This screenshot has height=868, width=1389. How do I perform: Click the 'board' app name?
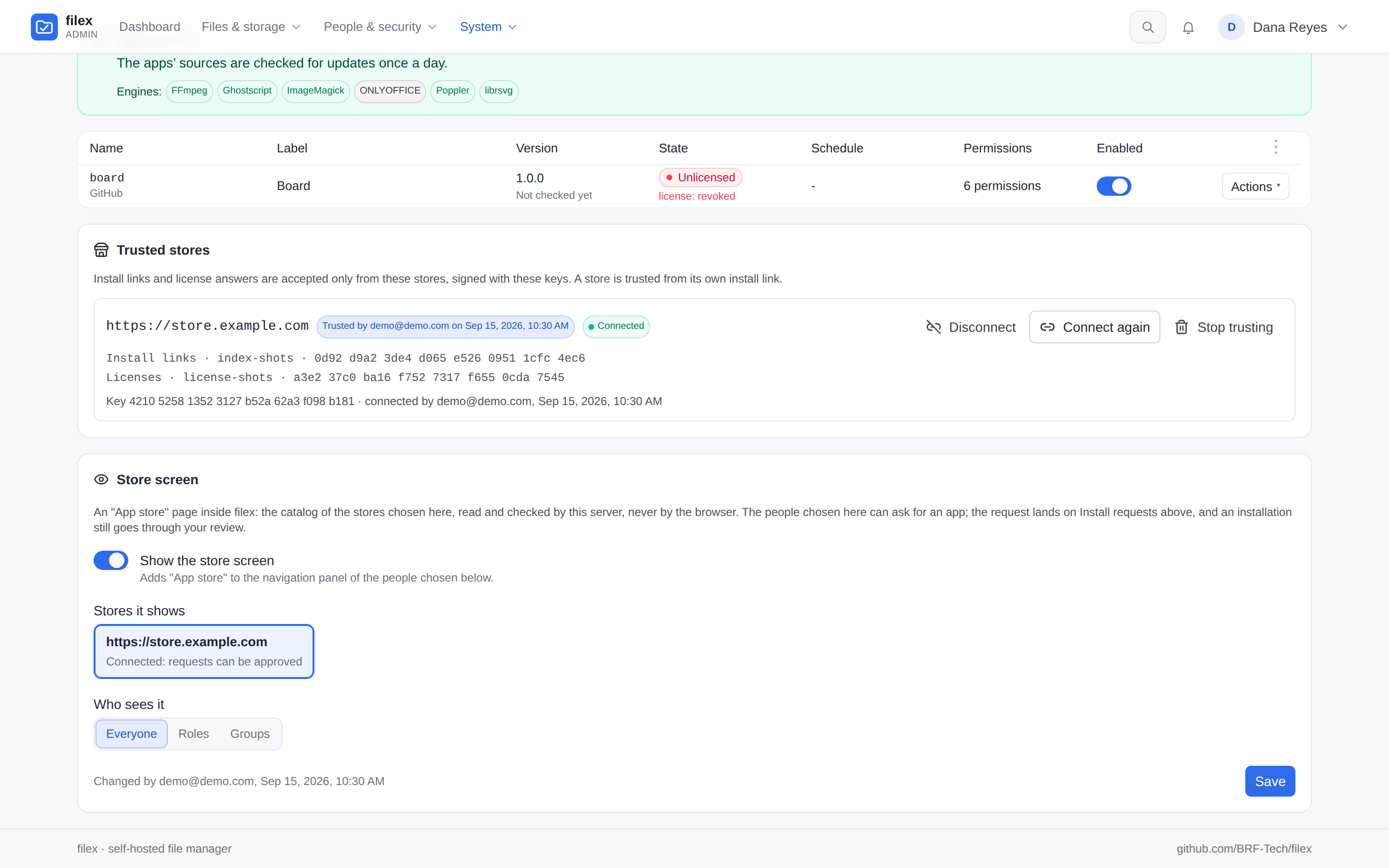click(x=107, y=178)
